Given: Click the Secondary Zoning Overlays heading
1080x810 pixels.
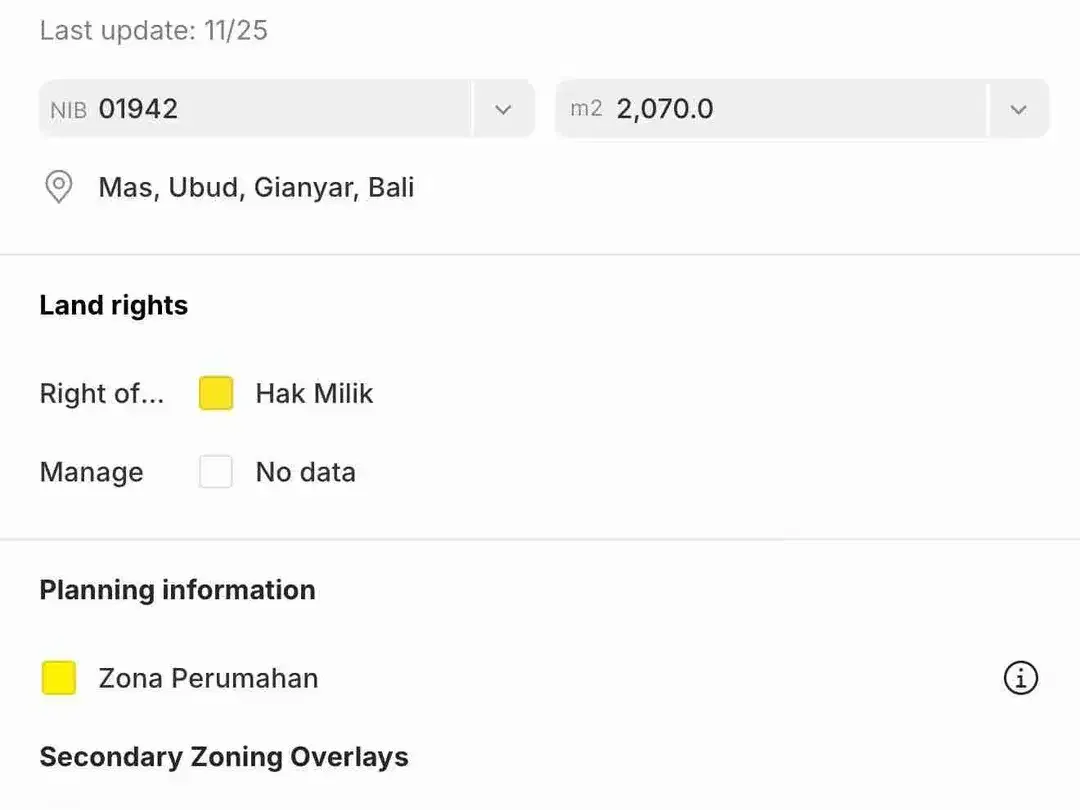Looking at the screenshot, I should (224, 757).
